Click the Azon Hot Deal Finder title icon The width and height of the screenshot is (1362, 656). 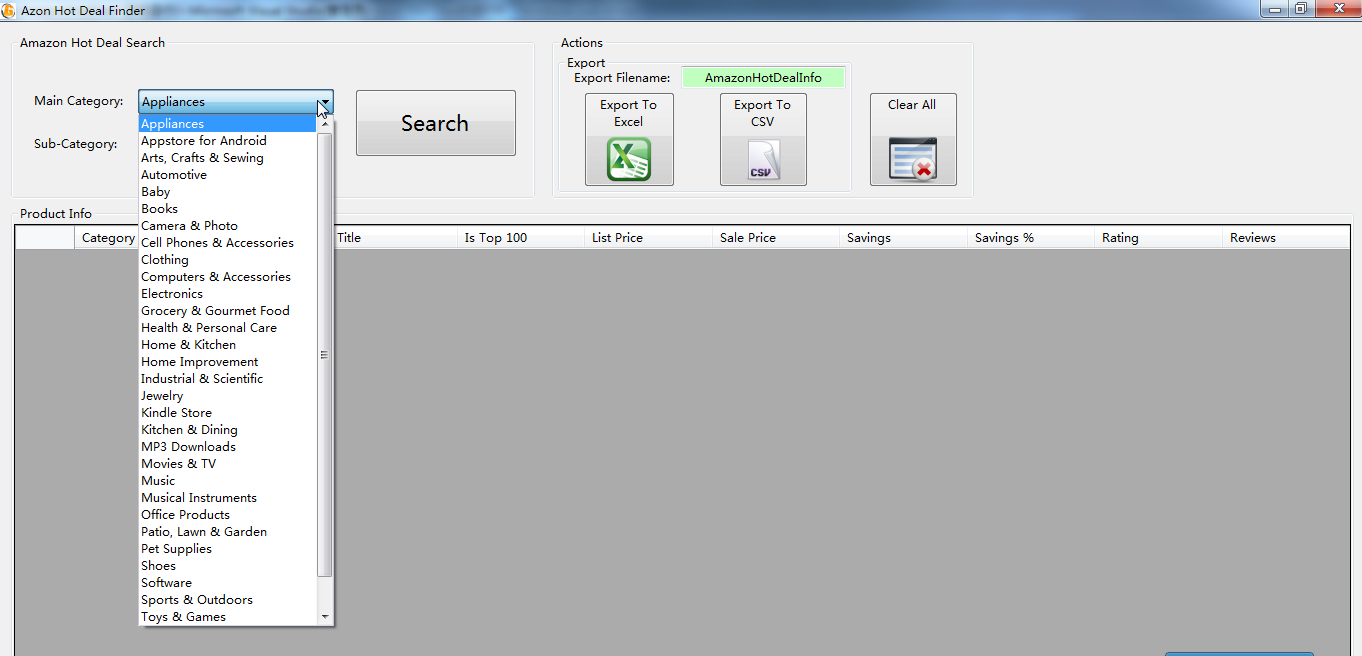click(9, 10)
